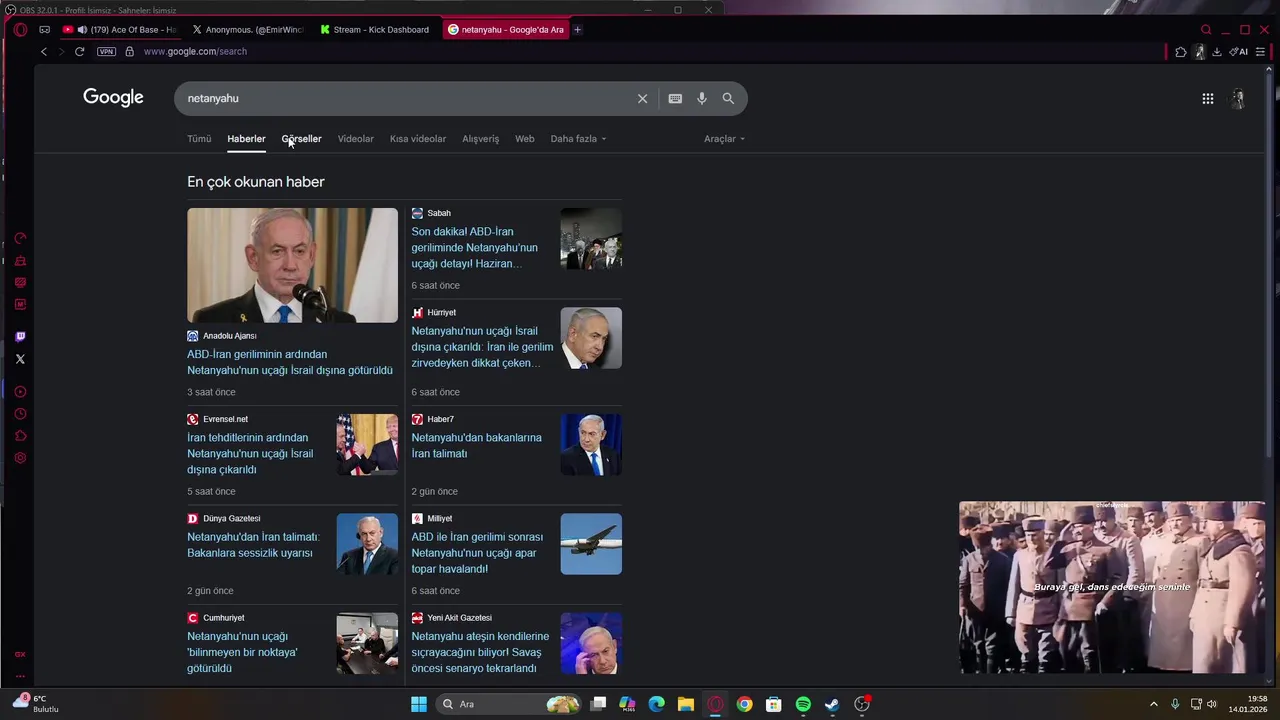Launch Steam from the taskbar
This screenshot has width=1280, height=720.
(832, 704)
